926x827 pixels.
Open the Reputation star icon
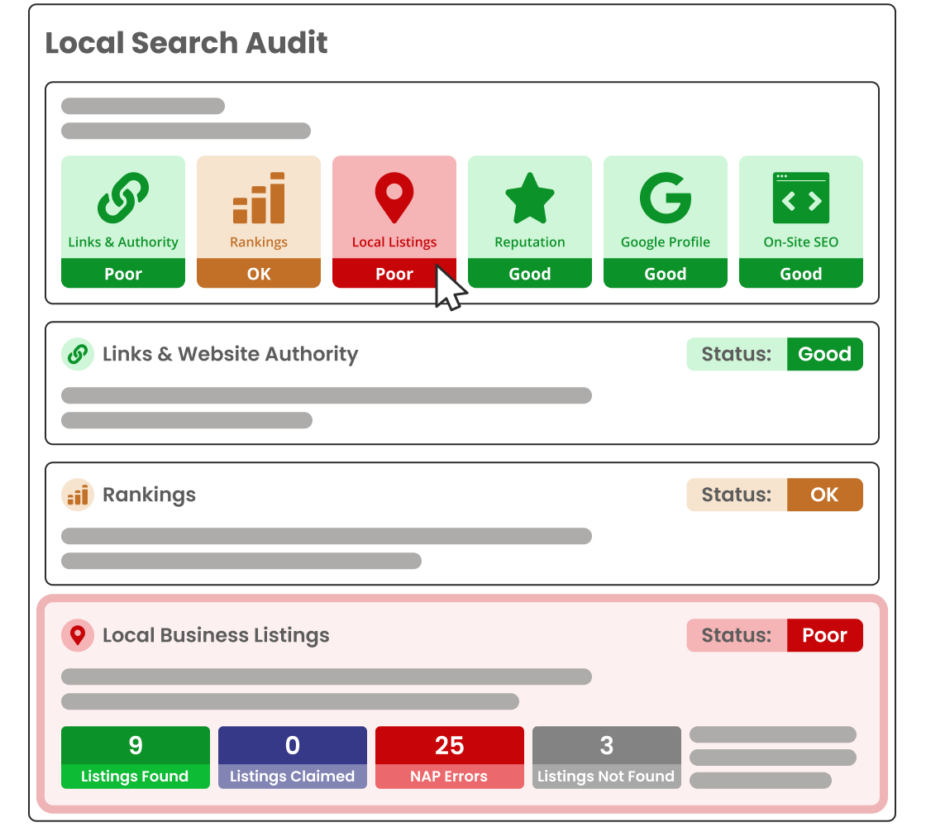(530, 198)
